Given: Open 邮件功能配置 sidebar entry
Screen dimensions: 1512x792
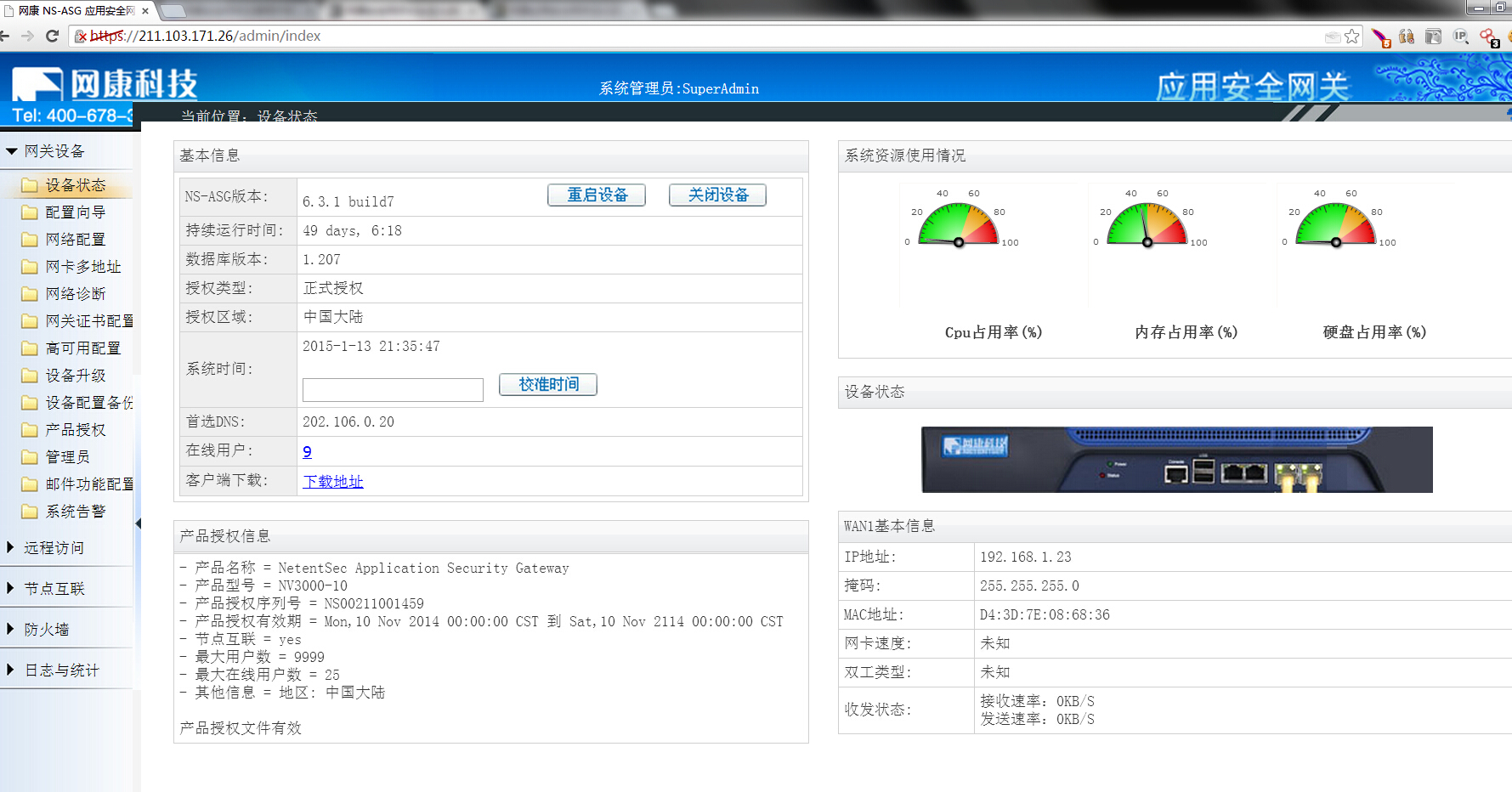Looking at the screenshot, I should point(89,484).
